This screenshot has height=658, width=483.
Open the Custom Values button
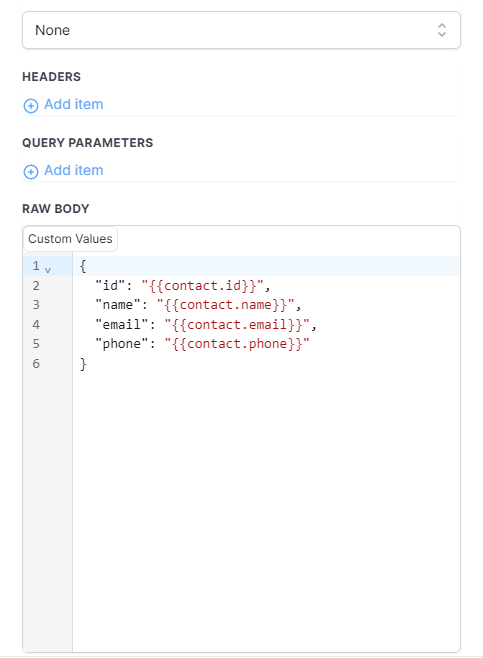[70, 239]
